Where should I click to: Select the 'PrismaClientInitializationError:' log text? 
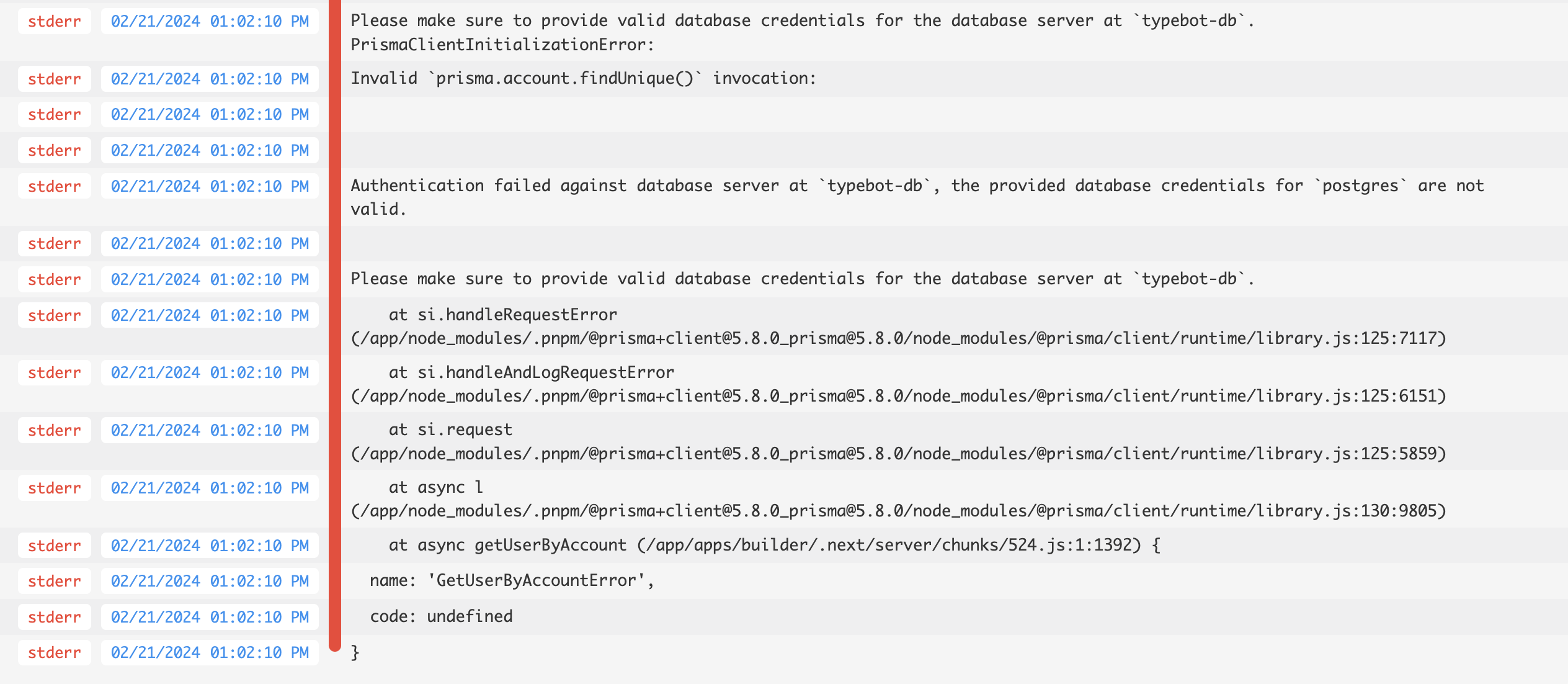coord(502,45)
